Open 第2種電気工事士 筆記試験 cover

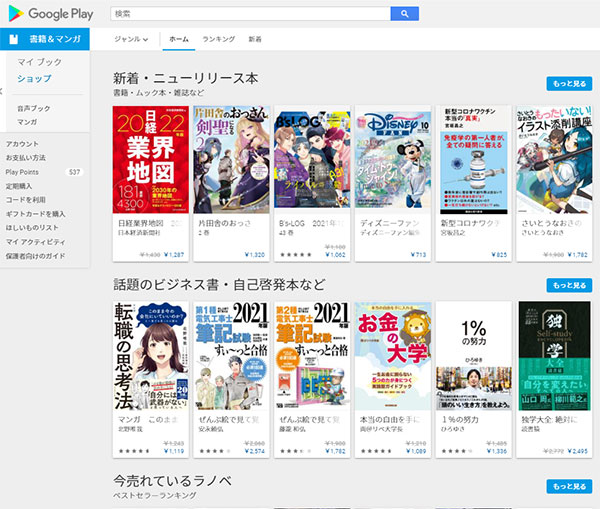pyautogui.click(x=312, y=356)
